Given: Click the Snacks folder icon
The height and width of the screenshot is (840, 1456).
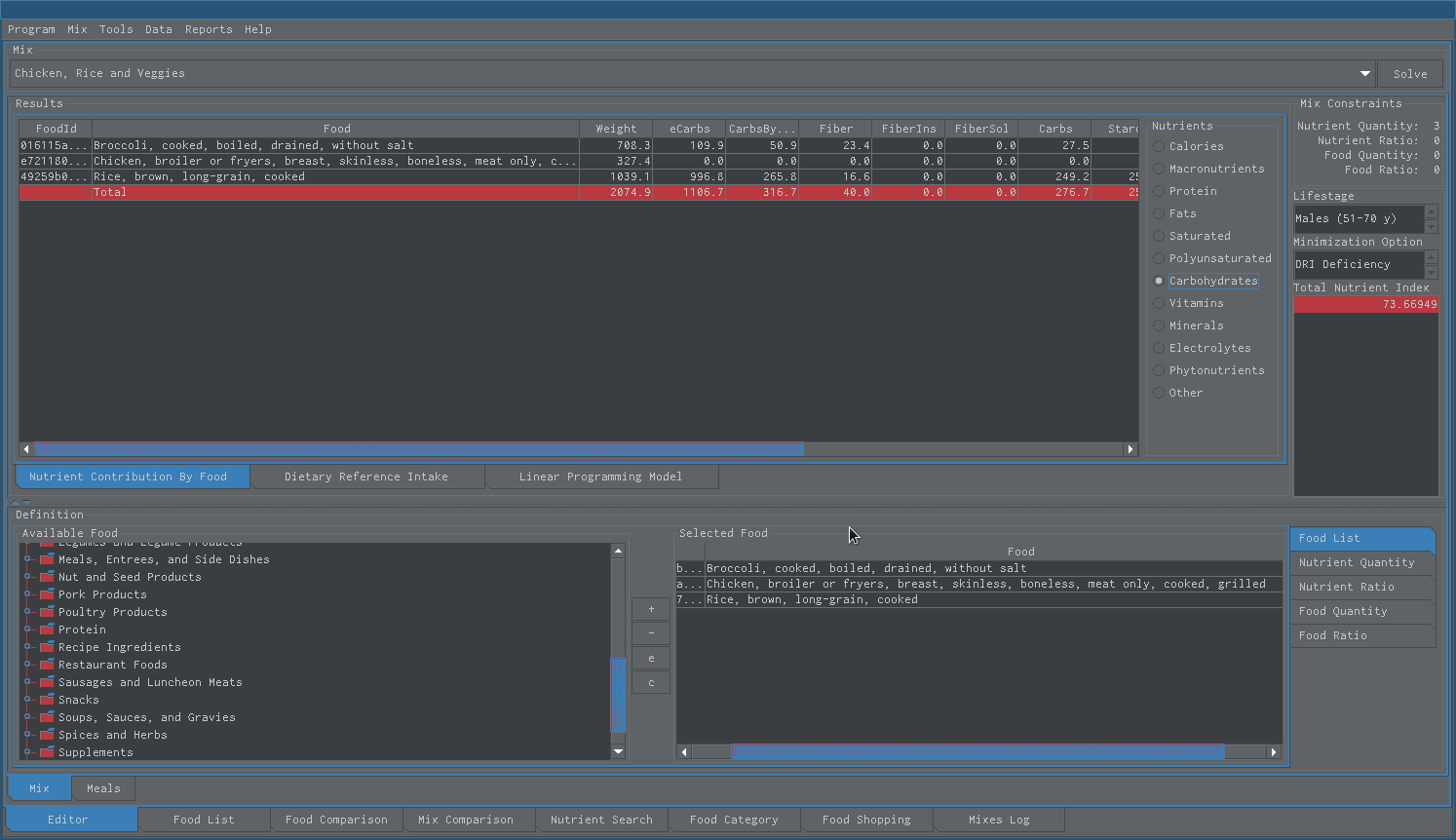Looking at the screenshot, I should click(47, 700).
